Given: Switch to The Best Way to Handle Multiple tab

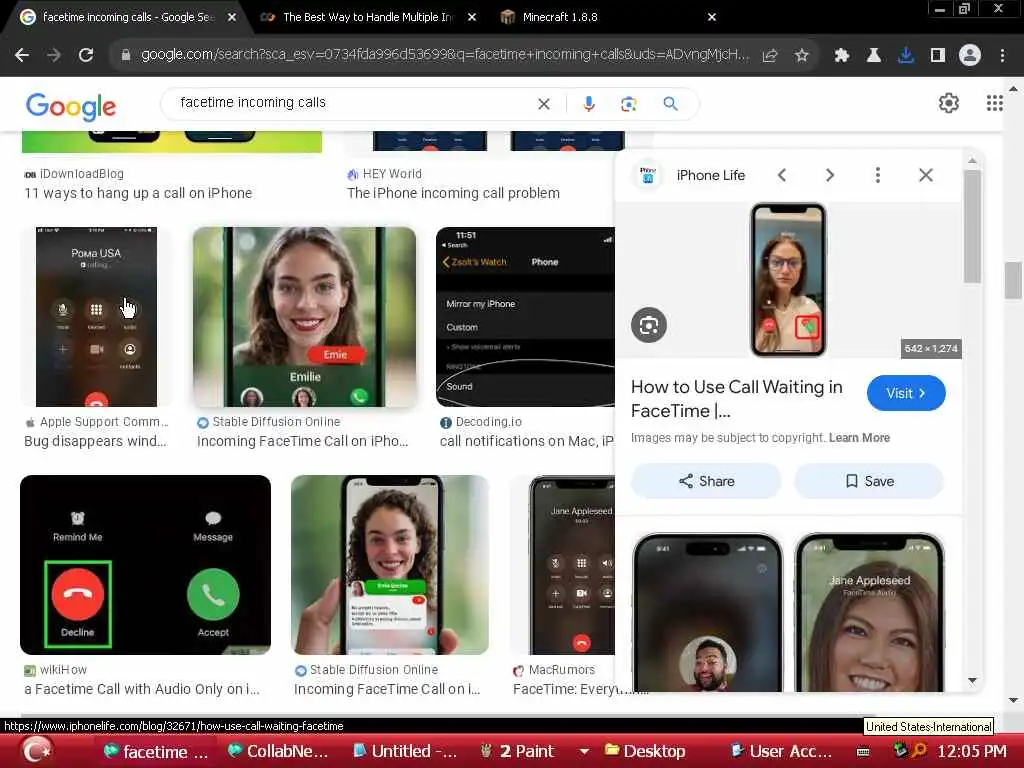Looking at the screenshot, I should pyautogui.click(x=367, y=17).
